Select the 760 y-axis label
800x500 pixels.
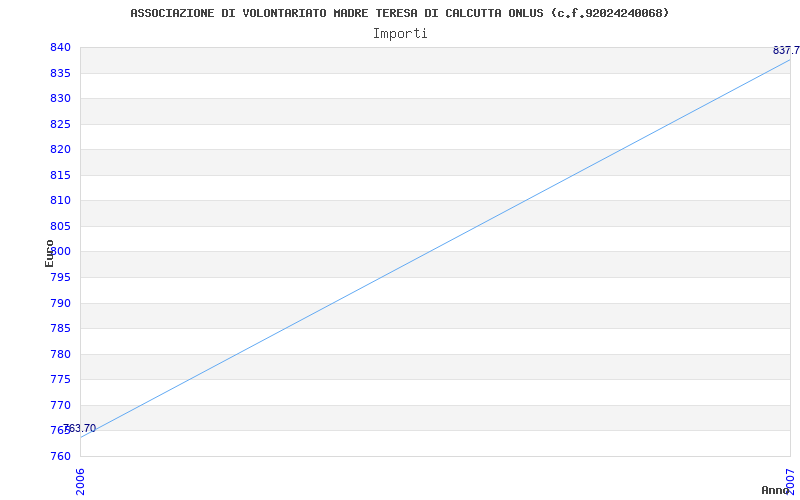pos(60,456)
